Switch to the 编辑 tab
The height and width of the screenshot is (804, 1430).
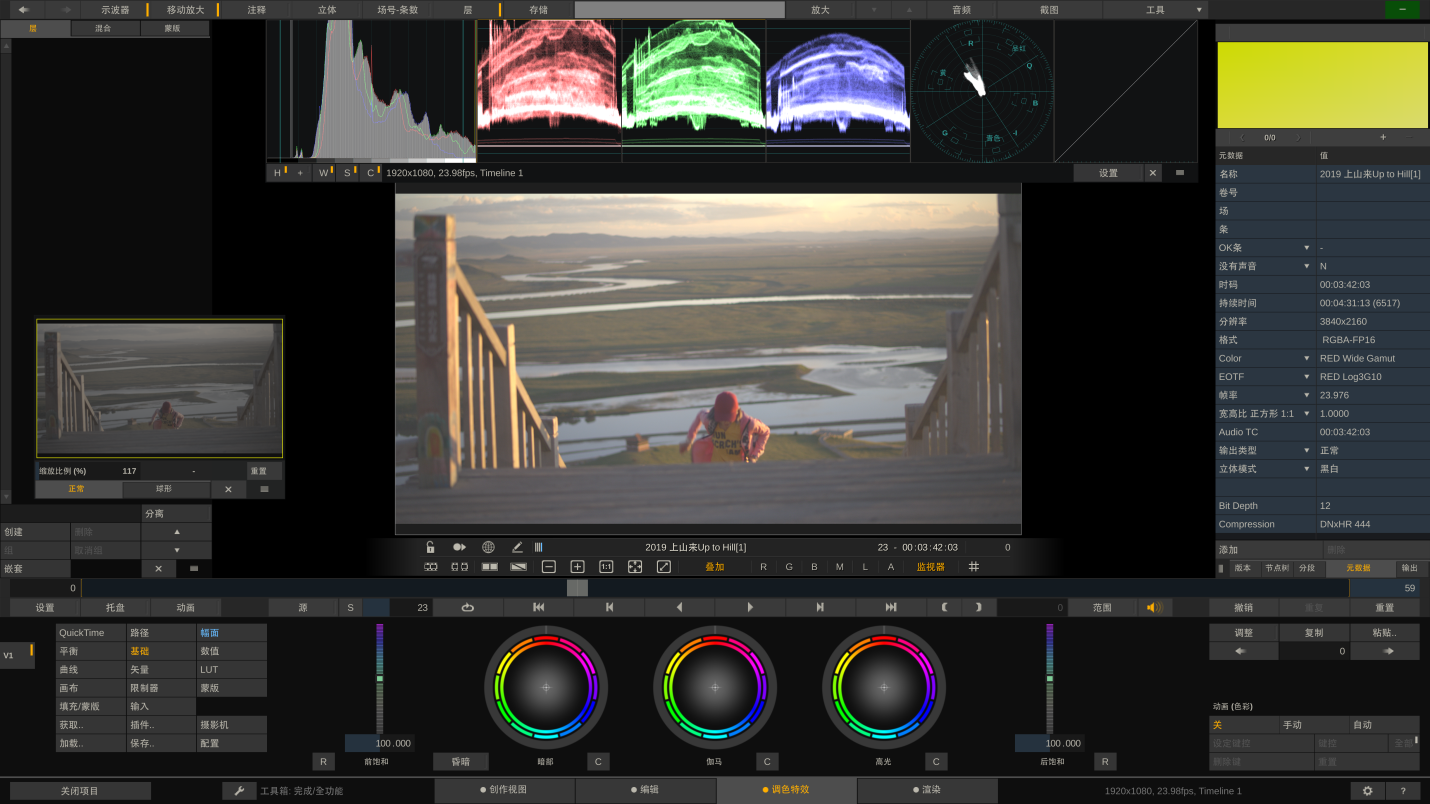645,790
